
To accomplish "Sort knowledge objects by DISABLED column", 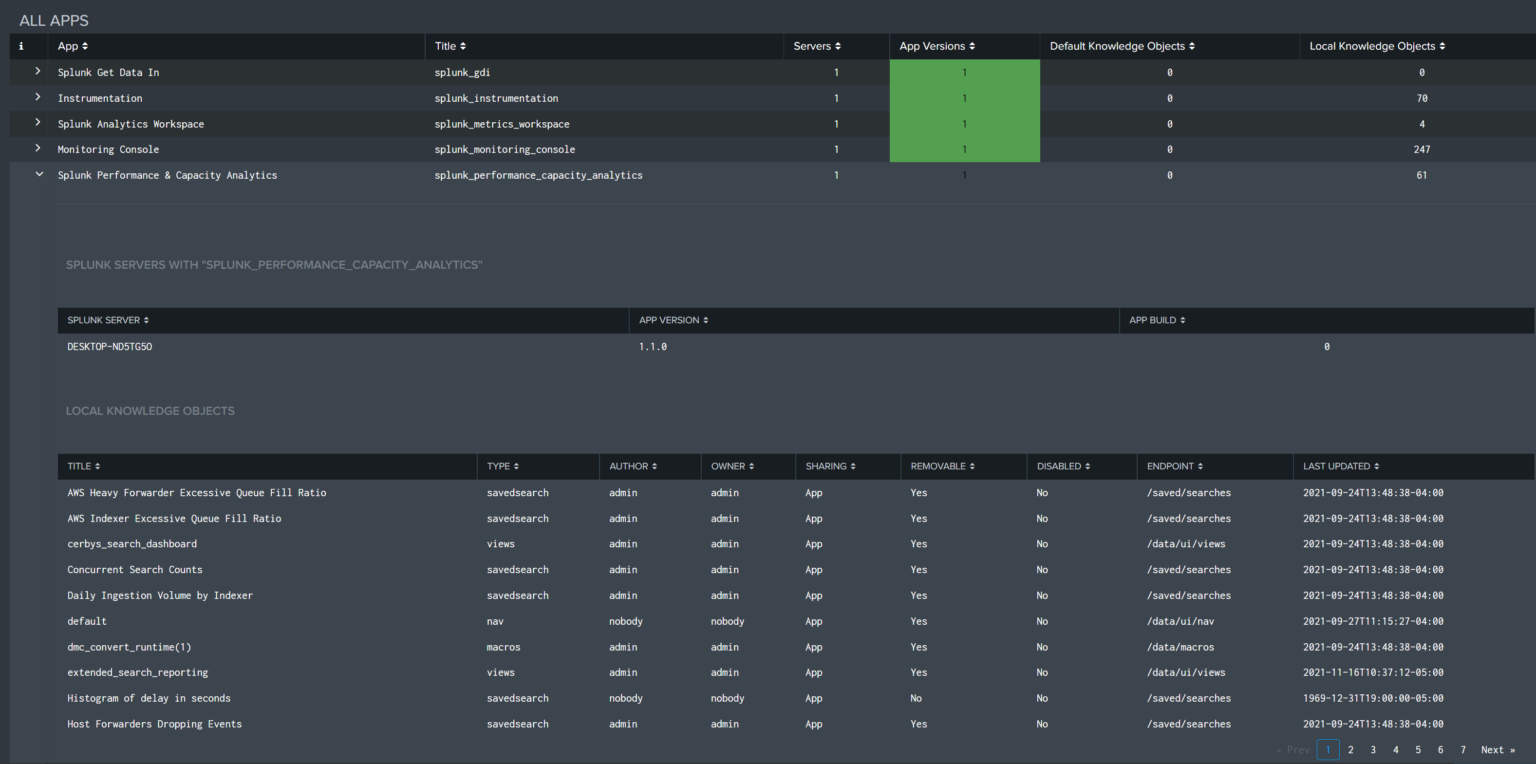I will 1063,466.
